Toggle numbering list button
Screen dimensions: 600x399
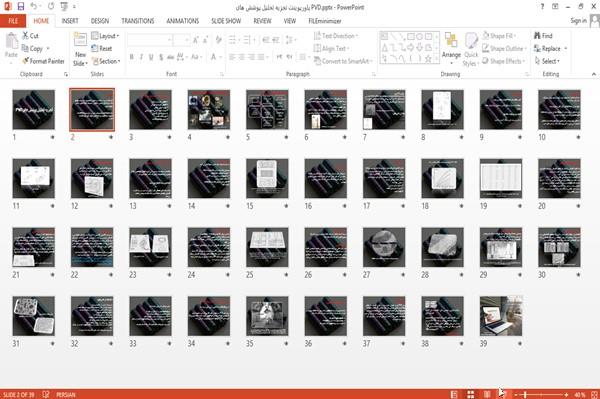coord(247,39)
